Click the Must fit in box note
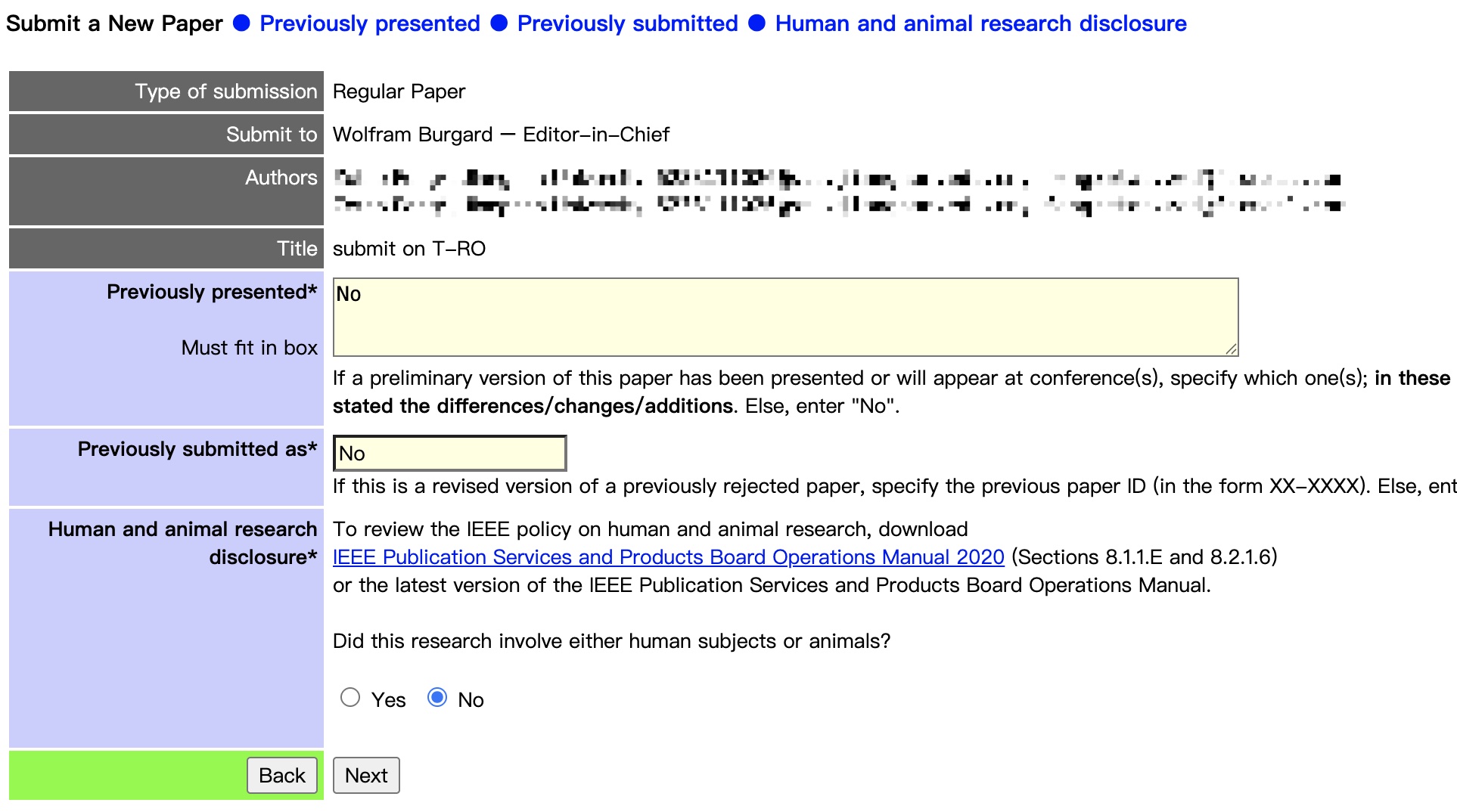This screenshot has width=1457, height=812. tap(249, 348)
